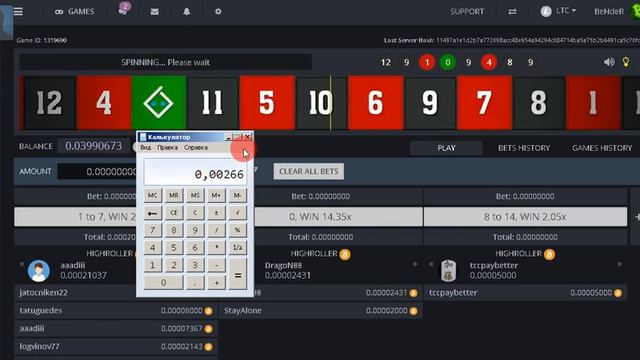Click the SUPPORT link
The width and height of the screenshot is (640, 360).
point(467,11)
